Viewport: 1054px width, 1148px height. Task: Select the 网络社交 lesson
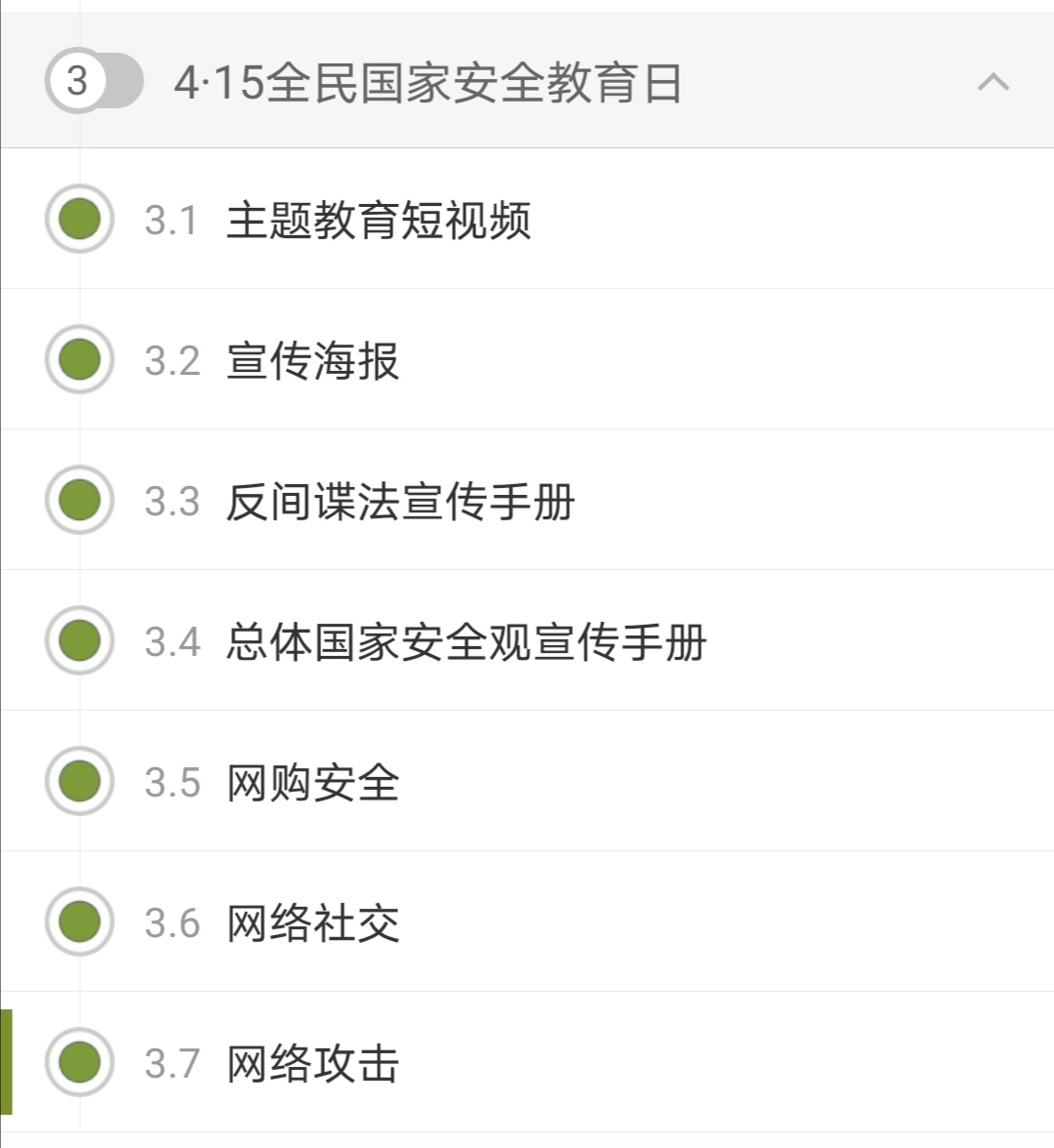[313, 923]
